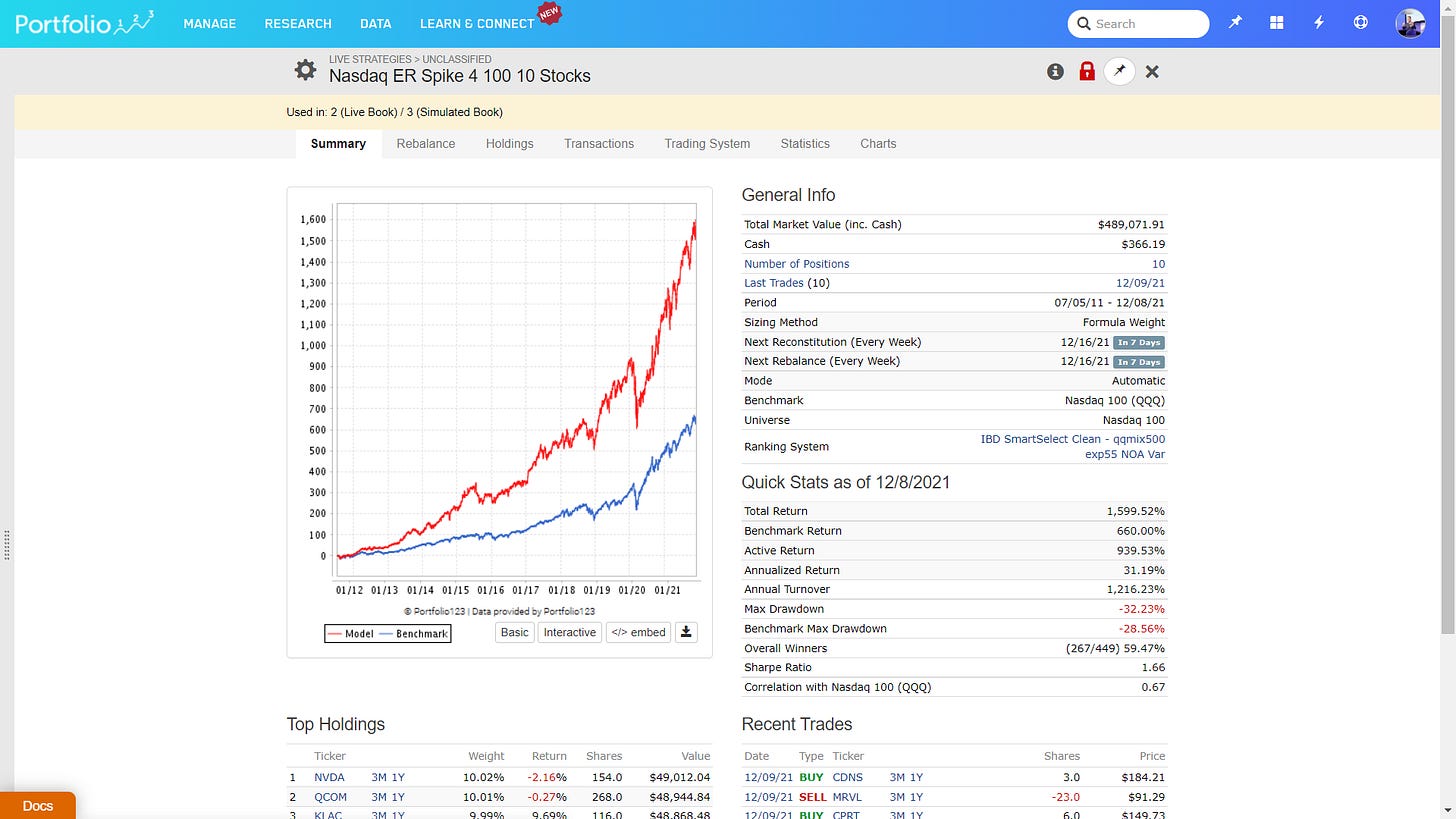Switch to the Transactions tab
Viewport: 1456px width, 819px height.
tap(599, 143)
